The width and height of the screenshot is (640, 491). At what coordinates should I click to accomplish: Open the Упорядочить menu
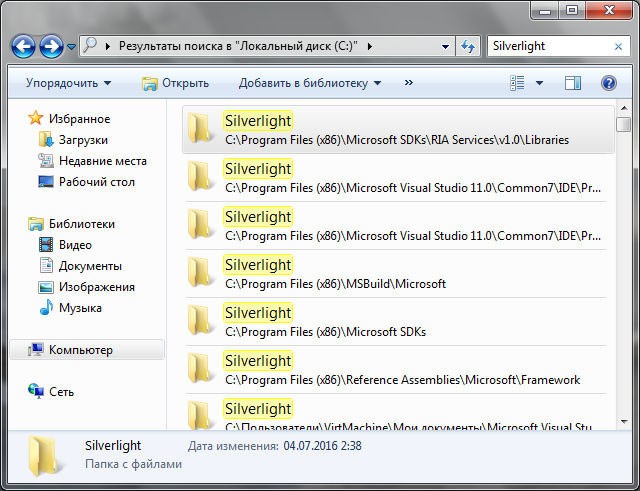68,83
